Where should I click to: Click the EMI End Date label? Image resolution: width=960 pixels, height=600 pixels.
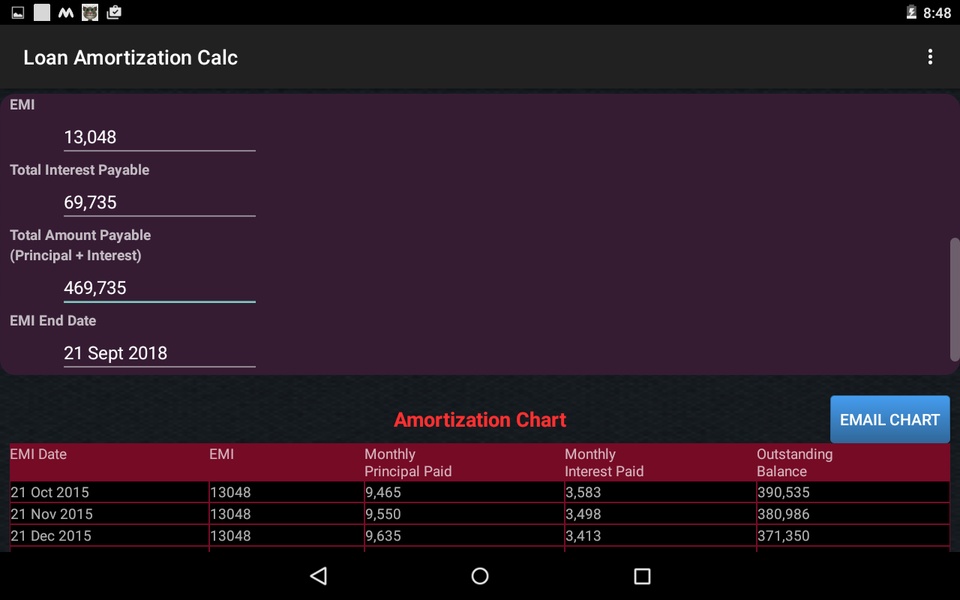pyautogui.click(x=53, y=321)
